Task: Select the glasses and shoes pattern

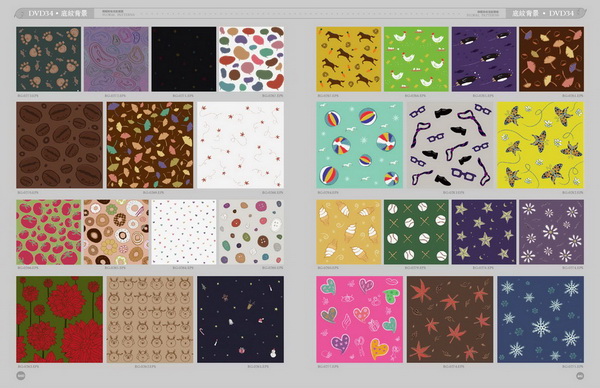Action: [450, 145]
